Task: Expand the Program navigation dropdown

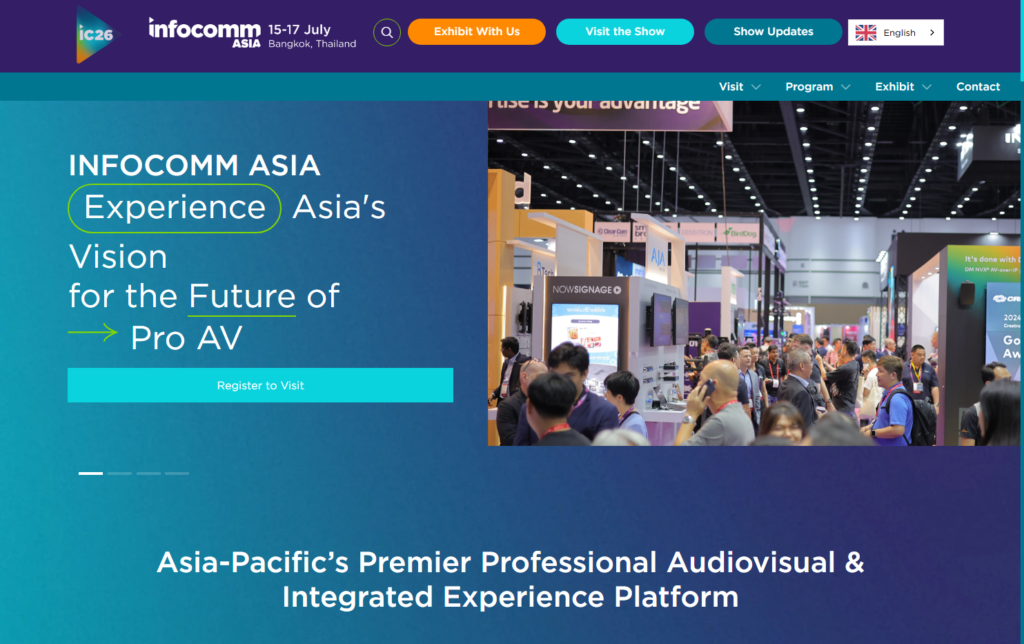Action: (x=817, y=87)
